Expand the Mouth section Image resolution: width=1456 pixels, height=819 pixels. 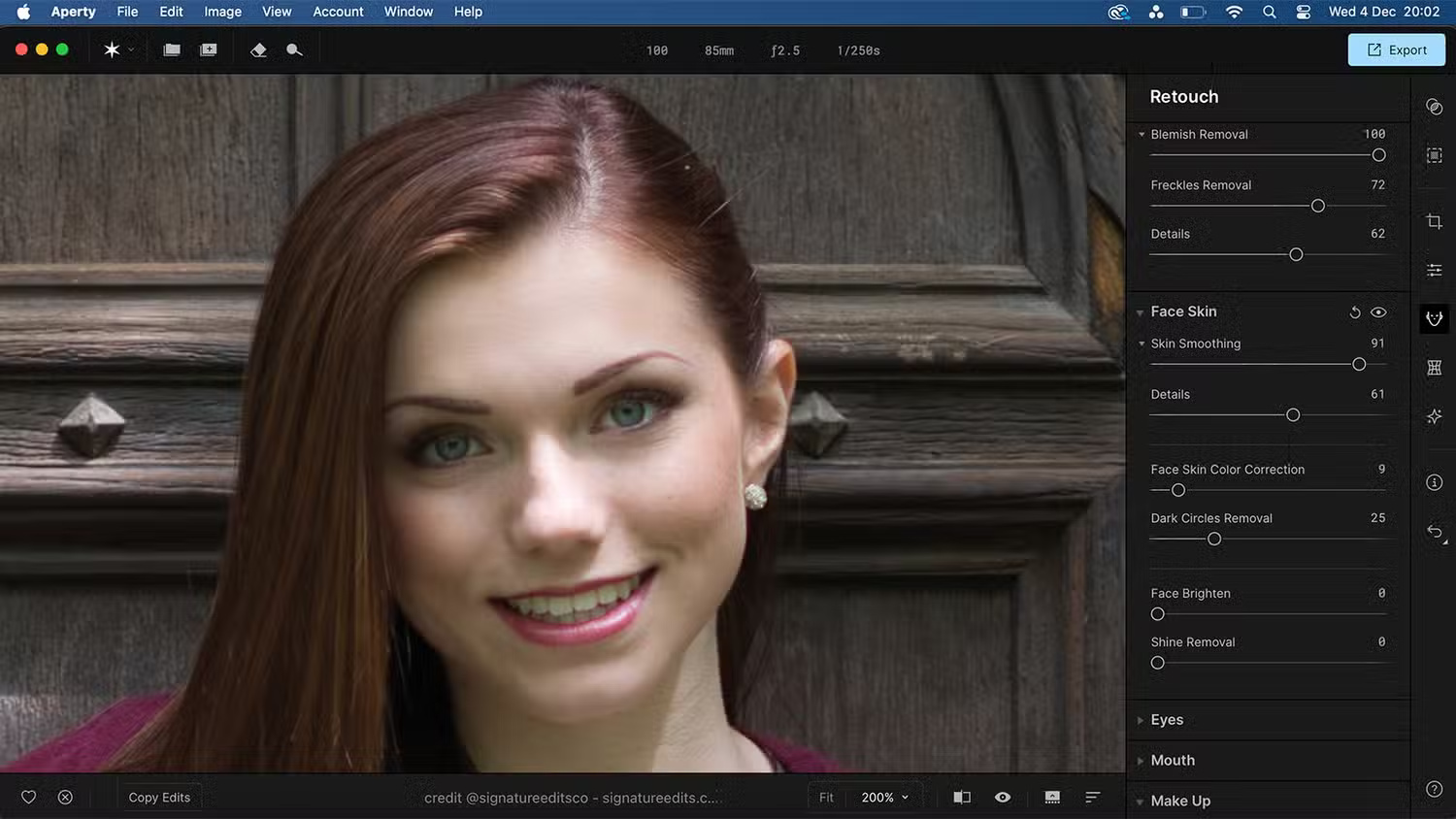(1172, 761)
